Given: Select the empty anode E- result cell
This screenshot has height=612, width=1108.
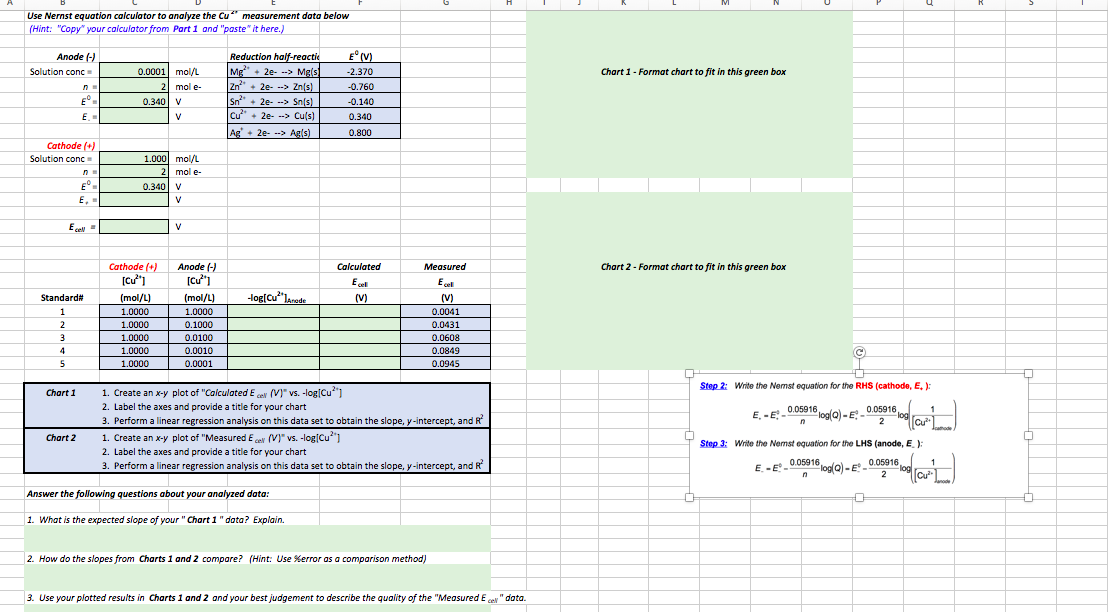Looking at the screenshot, I should [x=134, y=116].
